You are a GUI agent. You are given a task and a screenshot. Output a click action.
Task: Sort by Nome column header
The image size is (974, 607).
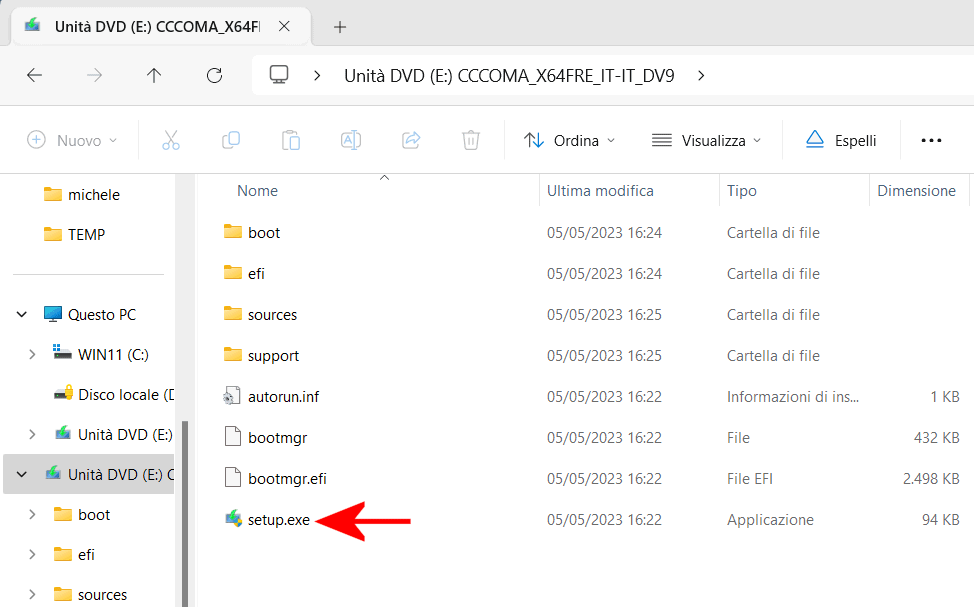pos(257,191)
